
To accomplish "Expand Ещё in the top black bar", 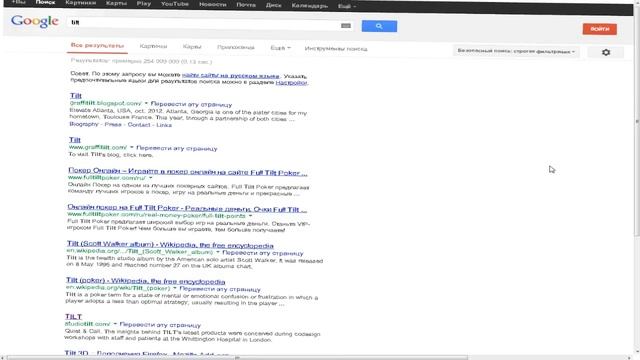I will pyautogui.click(x=347, y=6).
